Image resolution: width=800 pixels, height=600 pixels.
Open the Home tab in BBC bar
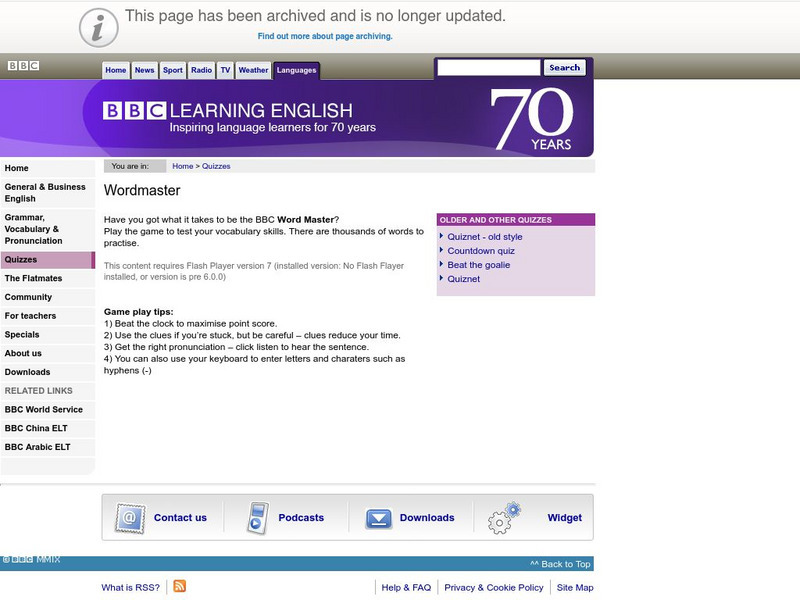[x=116, y=70]
